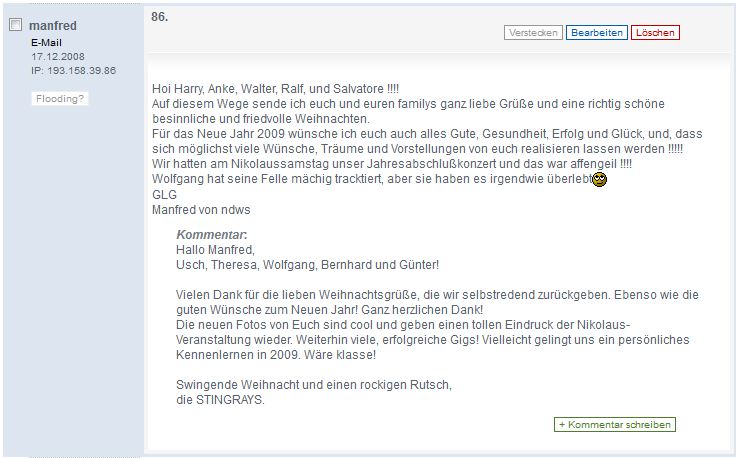
Task: Click closing line die STINGRAYS.
Action: [x=220, y=400]
